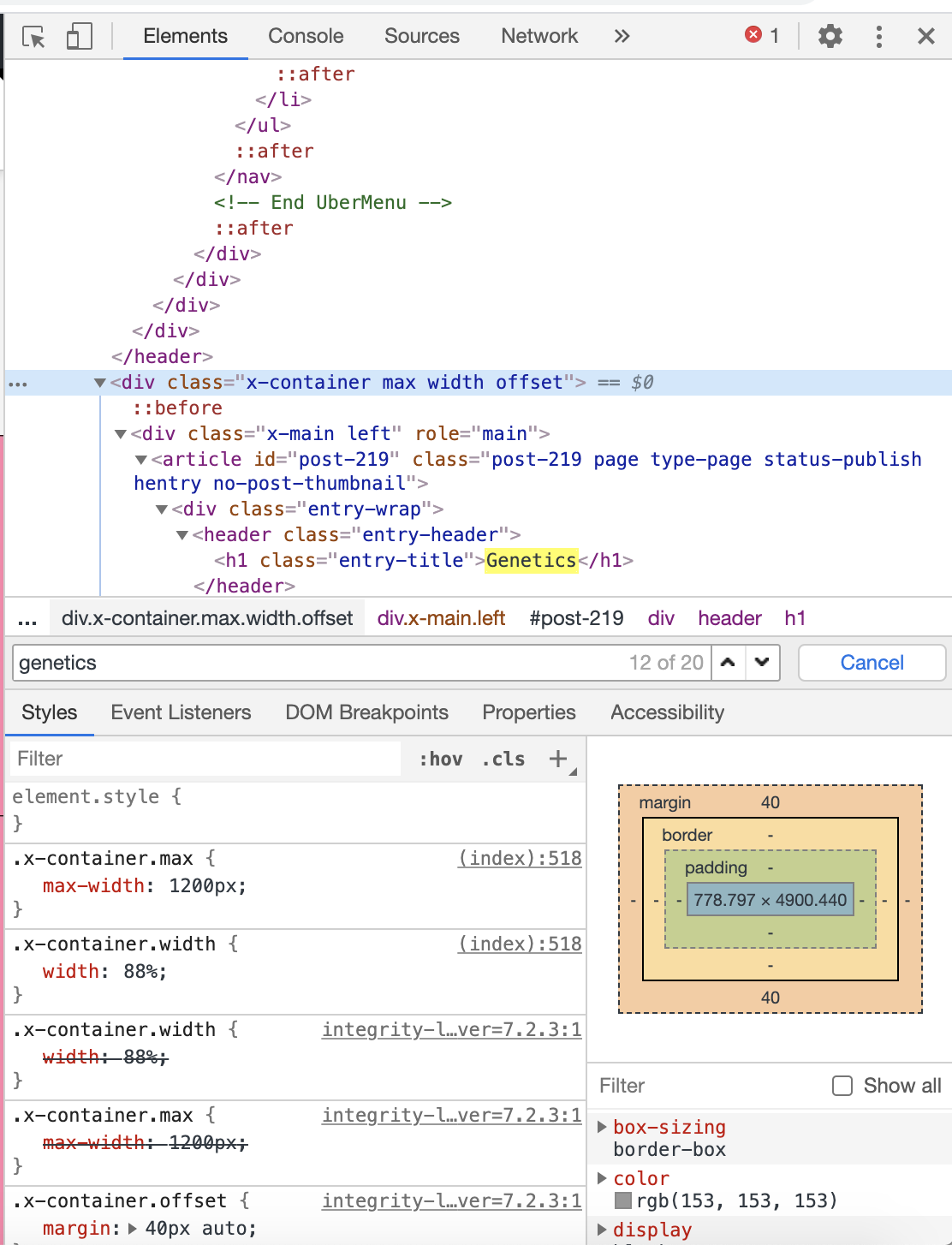Select div.x-main.left breadcrumb

pos(441,618)
